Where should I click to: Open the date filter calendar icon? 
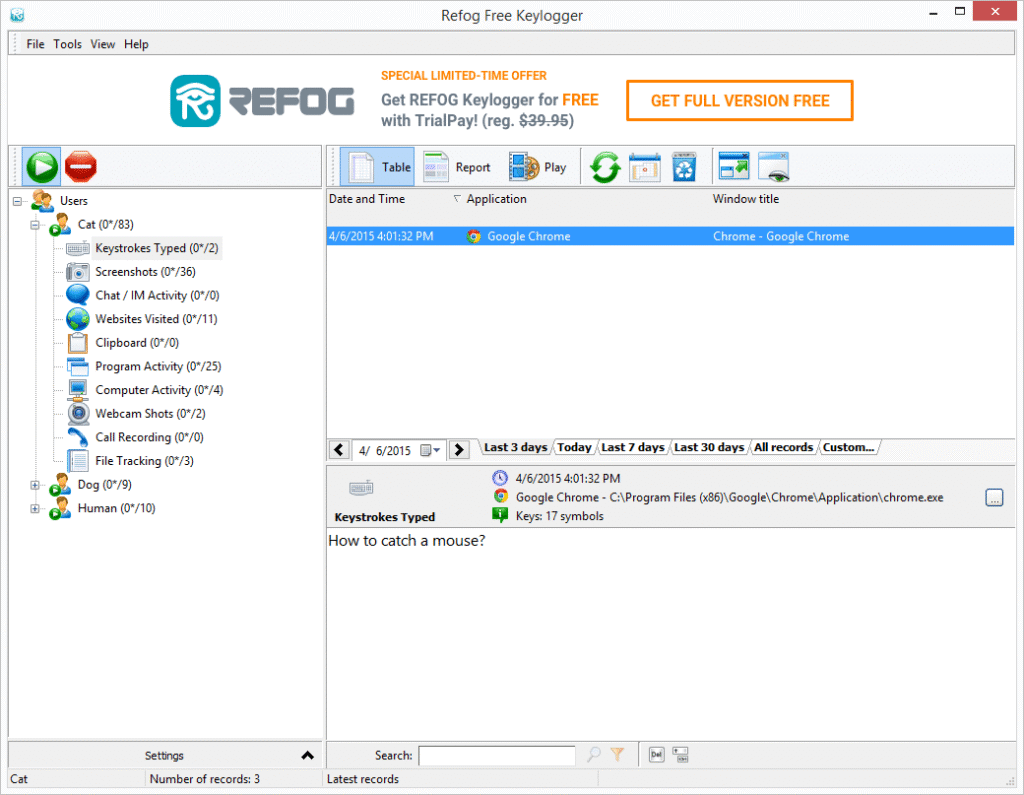(644, 166)
